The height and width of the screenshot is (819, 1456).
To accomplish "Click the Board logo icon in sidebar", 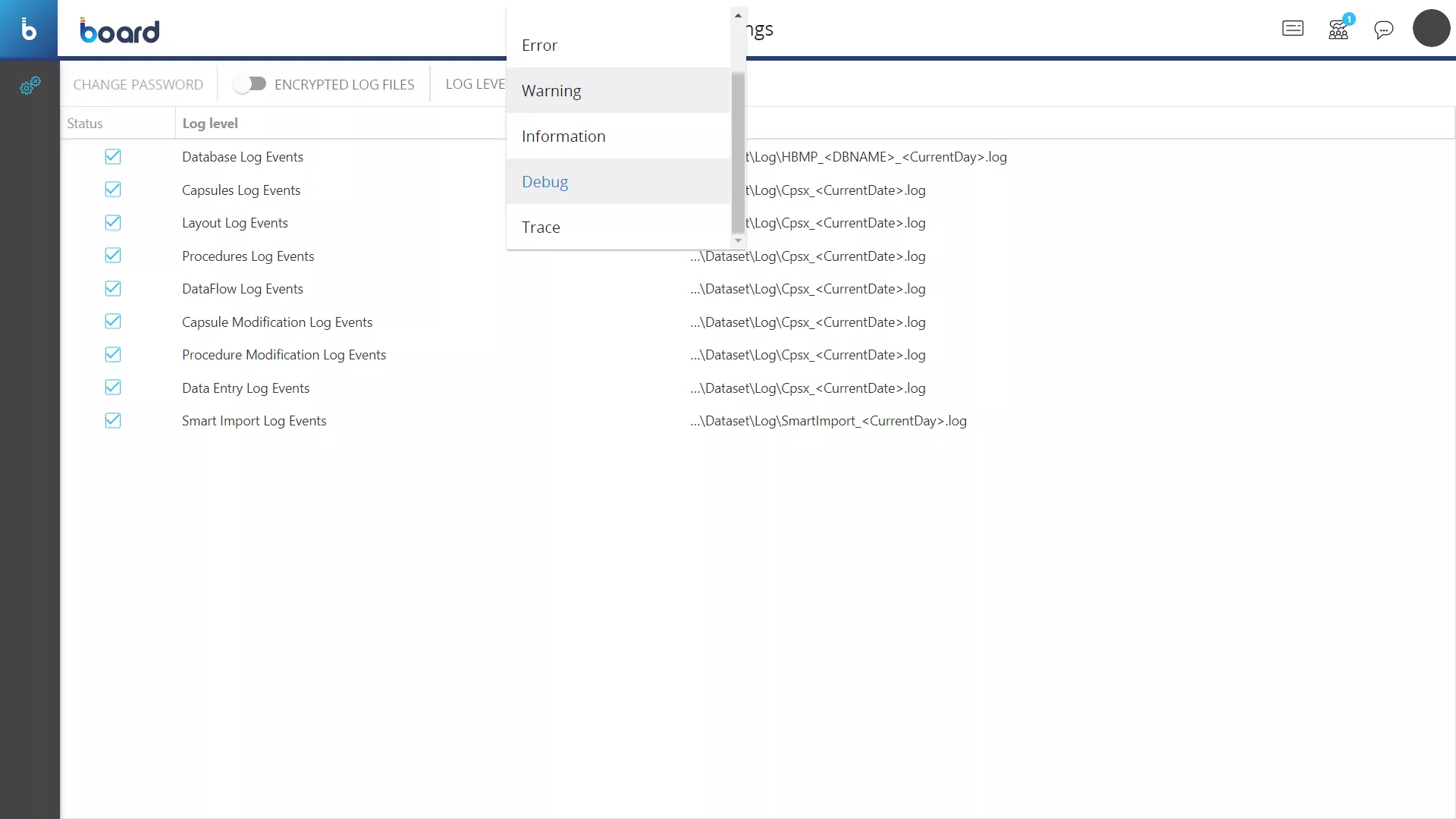I will (29, 28).
